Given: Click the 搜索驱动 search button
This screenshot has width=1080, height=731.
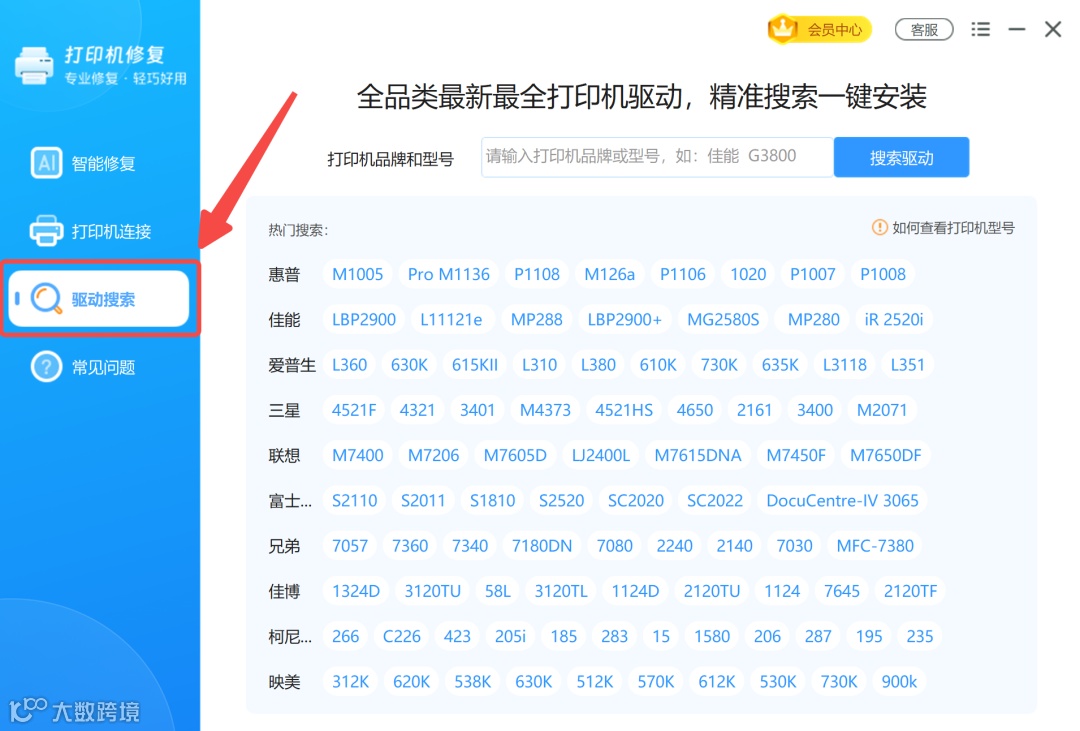Looking at the screenshot, I should [x=901, y=157].
